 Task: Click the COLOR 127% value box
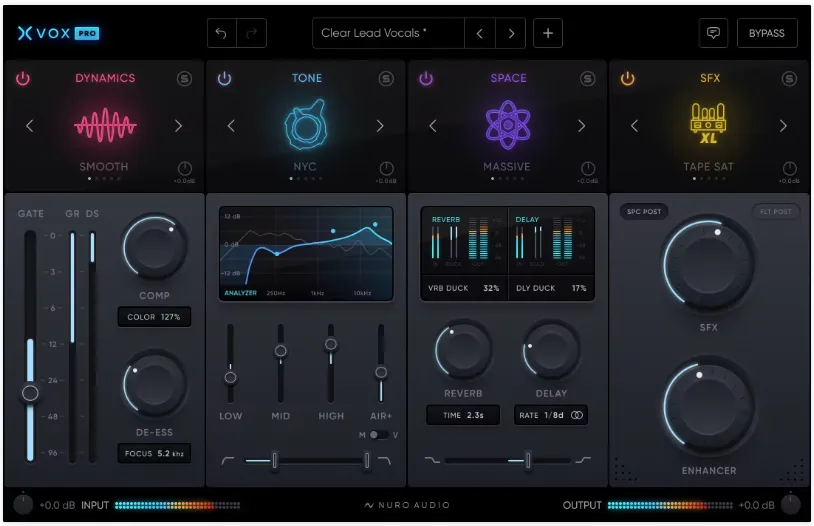(x=154, y=317)
